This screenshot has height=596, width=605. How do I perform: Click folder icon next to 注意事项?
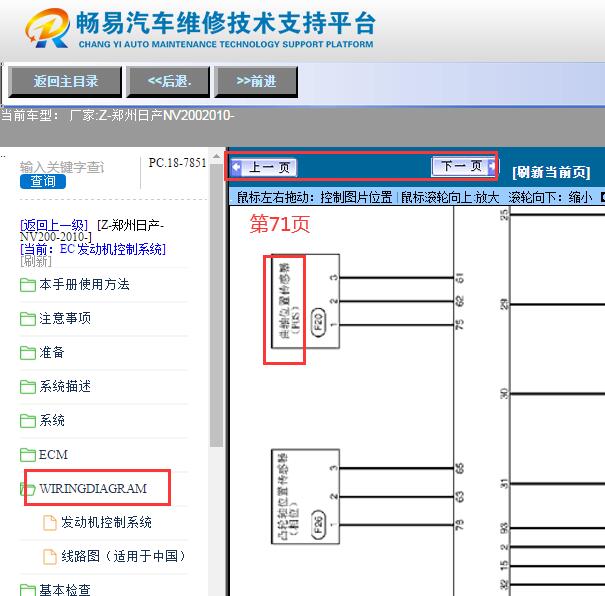(28, 319)
